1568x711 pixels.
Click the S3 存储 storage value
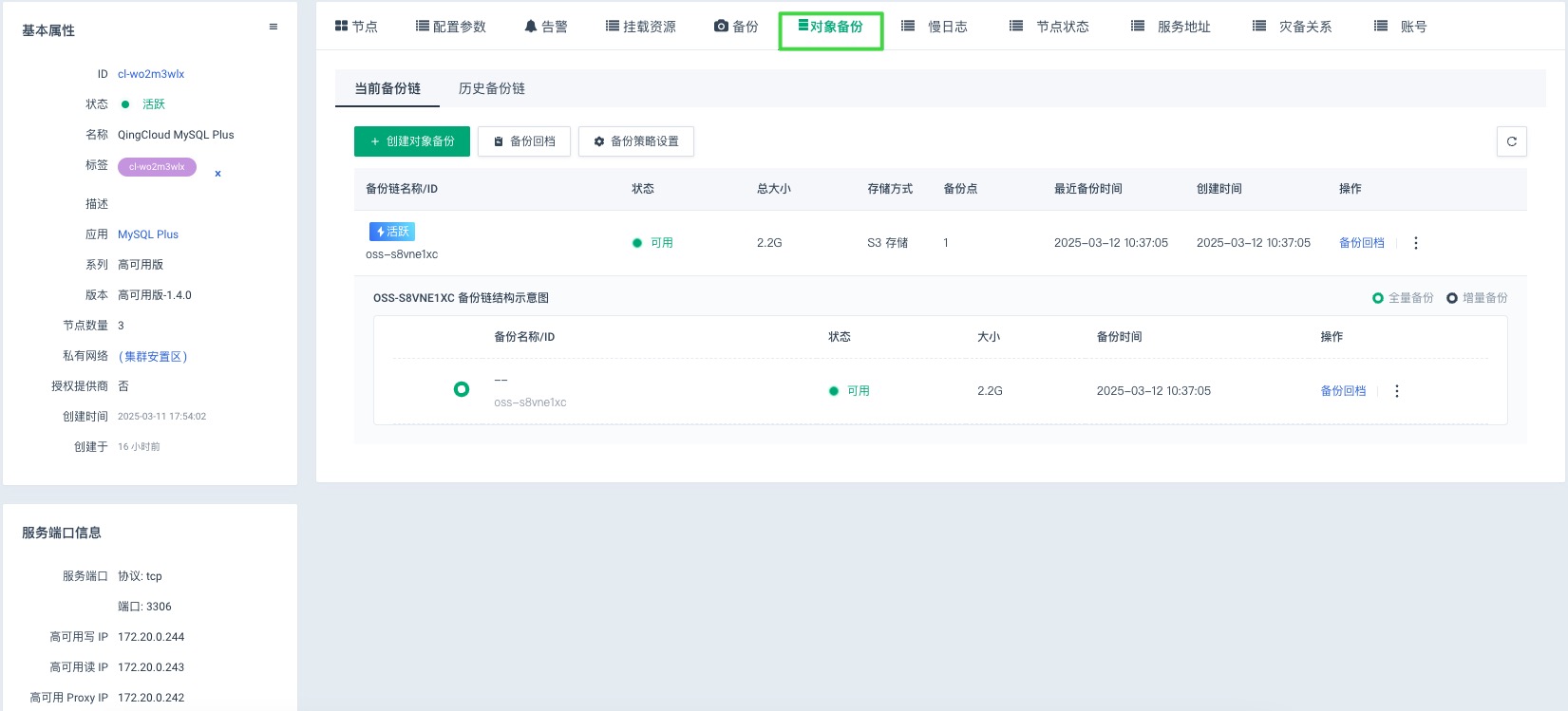[888, 243]
